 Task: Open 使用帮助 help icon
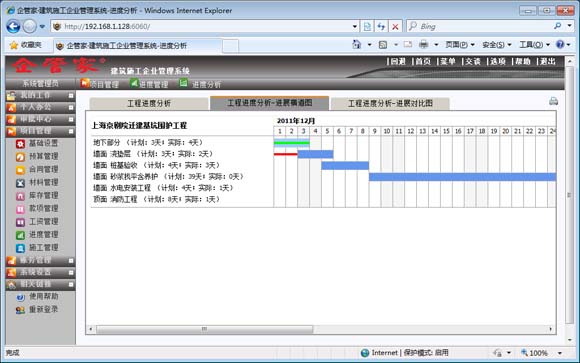point(20,297)
